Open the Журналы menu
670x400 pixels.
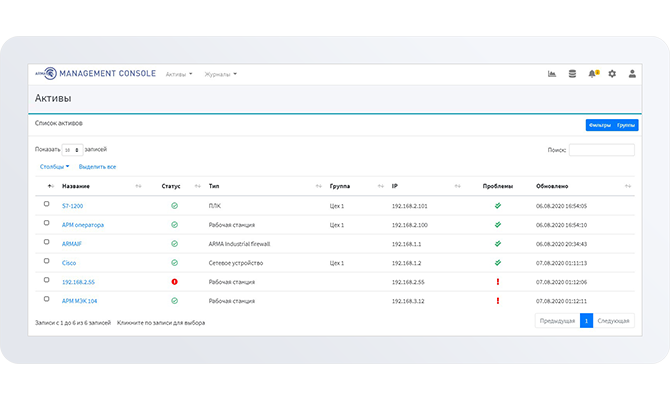219,74
